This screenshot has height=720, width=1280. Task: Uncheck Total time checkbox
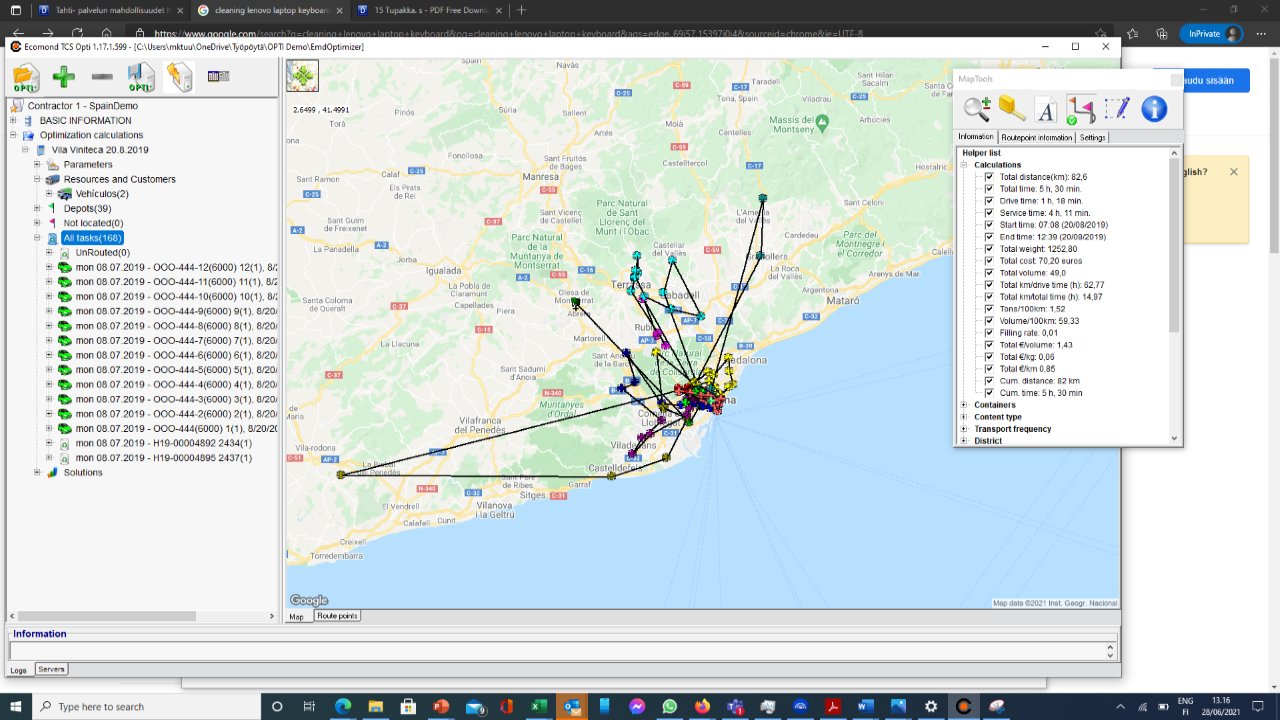pyautogui.click(x=989, y=189)
